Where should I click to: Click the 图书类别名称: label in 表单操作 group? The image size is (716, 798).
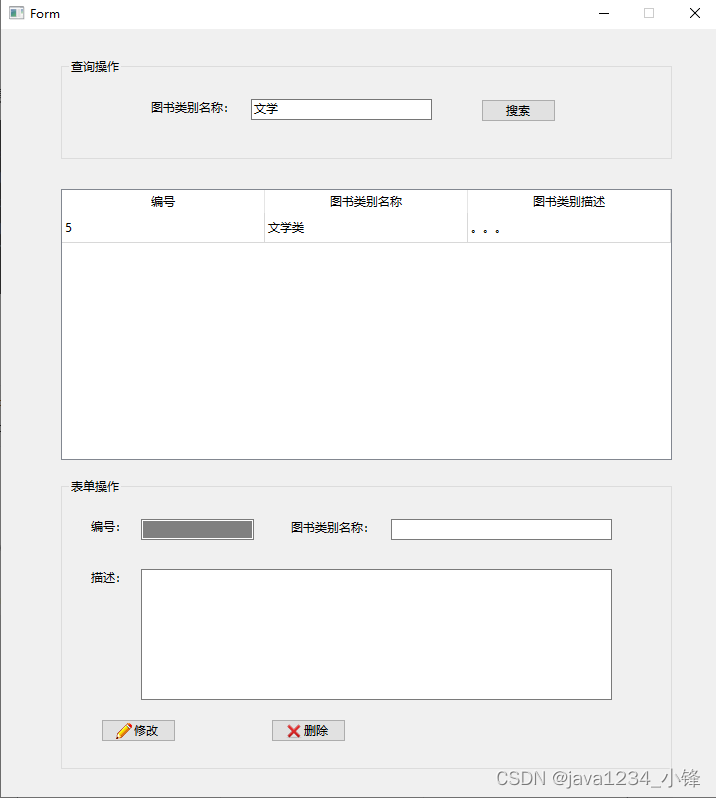pos(329,528)
